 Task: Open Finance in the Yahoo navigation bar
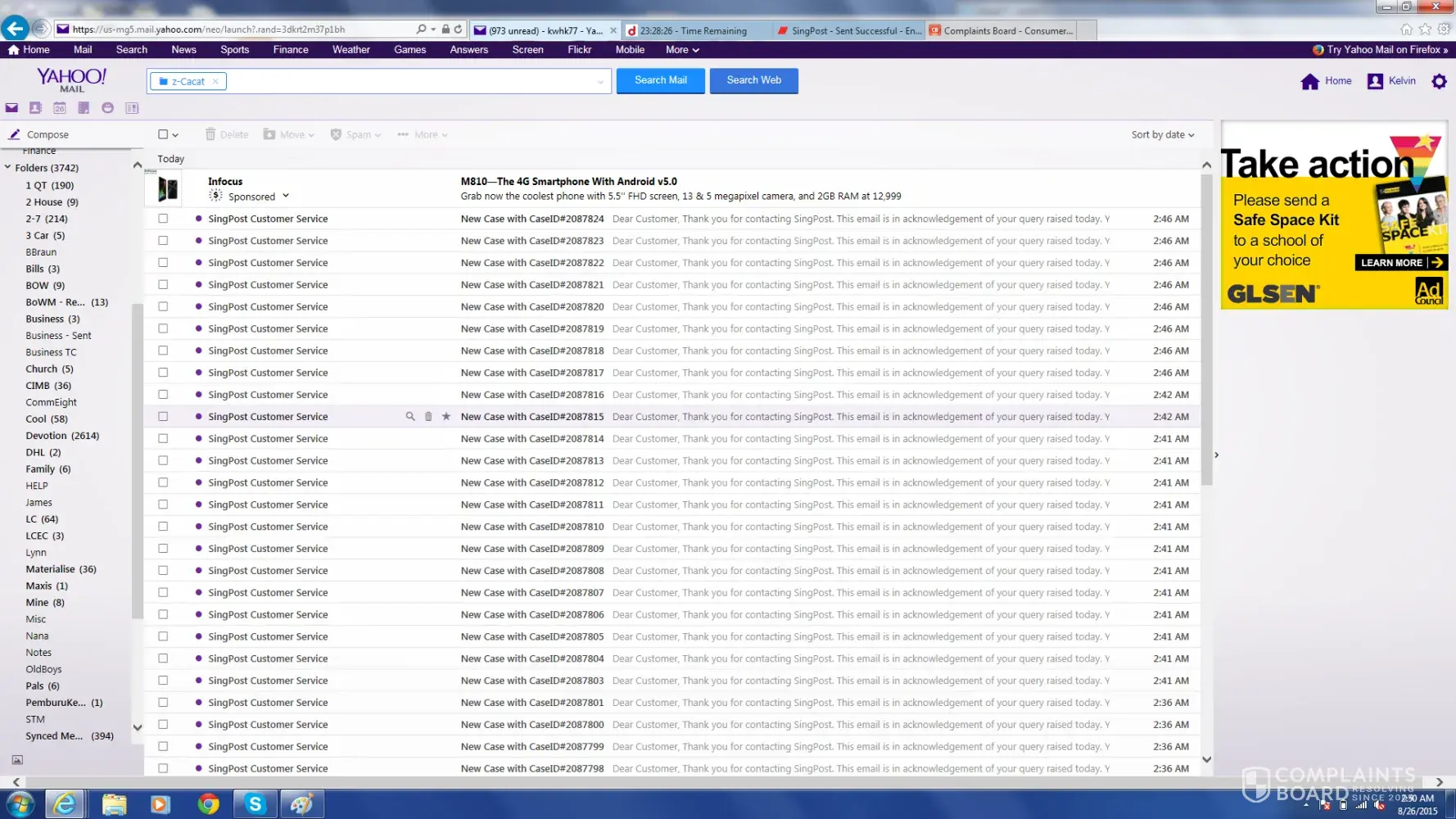[291, 50]
